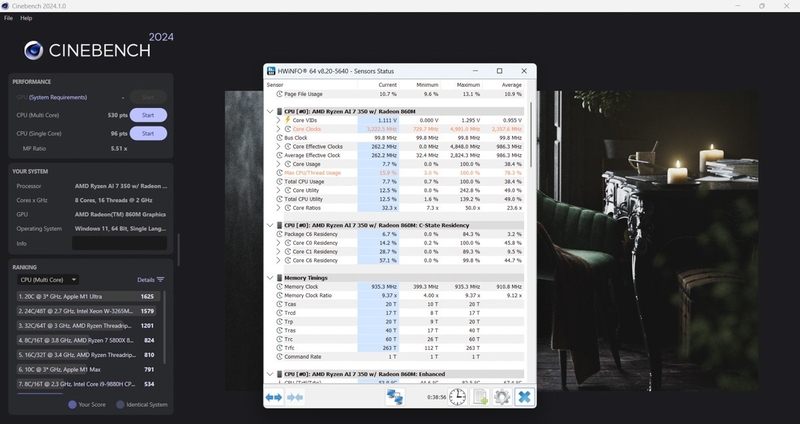
Task: Open the Help menu
Action: 26,18
